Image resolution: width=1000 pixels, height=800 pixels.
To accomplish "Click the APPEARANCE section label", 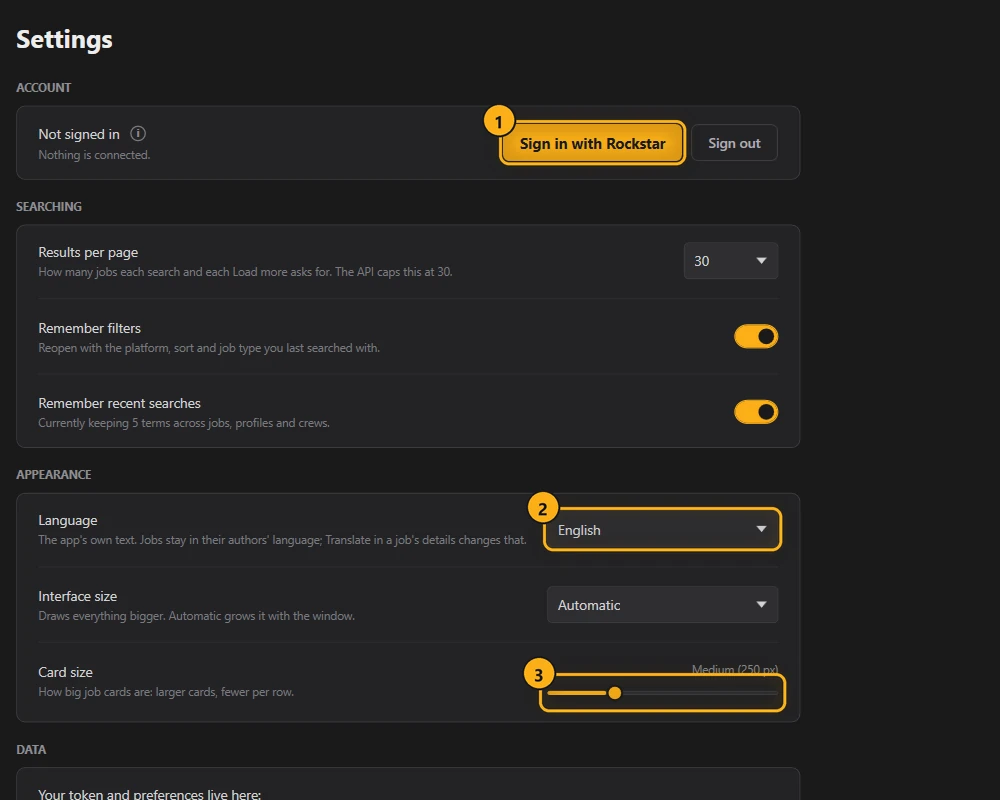I will [54, 475].
